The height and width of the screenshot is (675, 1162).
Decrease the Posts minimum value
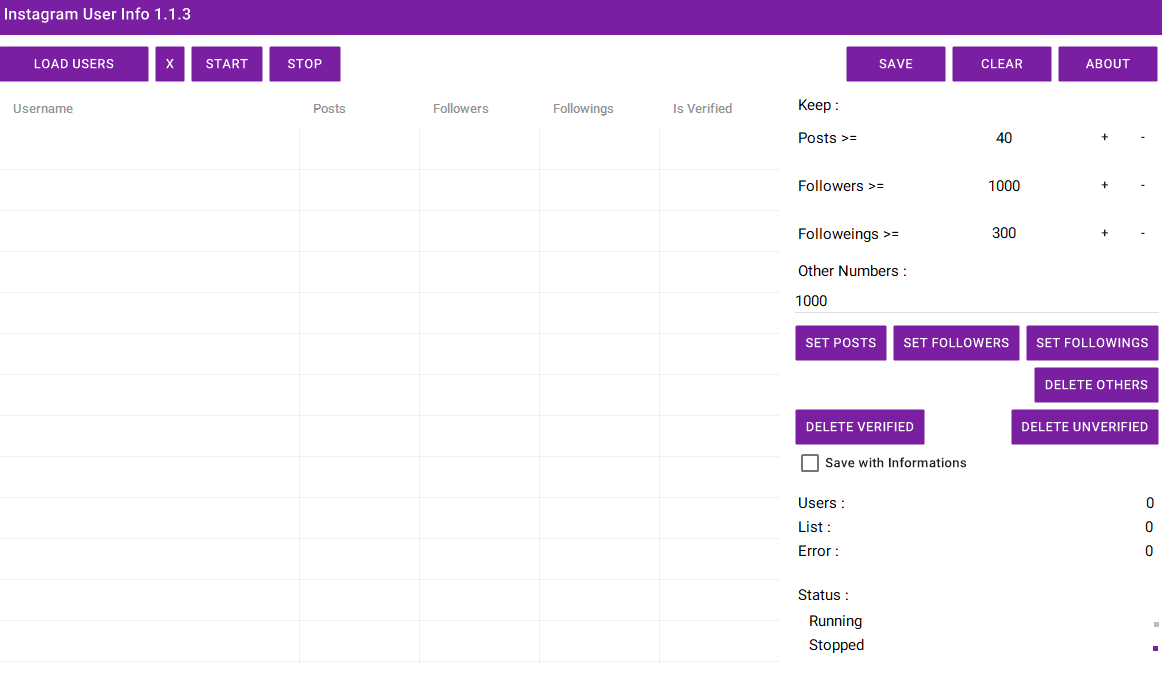pyautogui.click(x=1143, y=138)
